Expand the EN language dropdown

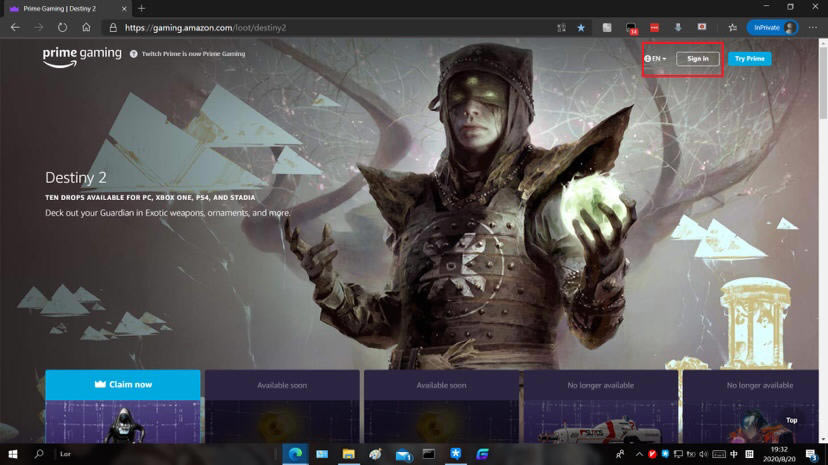pyautogui.click(x=655, y=59)
